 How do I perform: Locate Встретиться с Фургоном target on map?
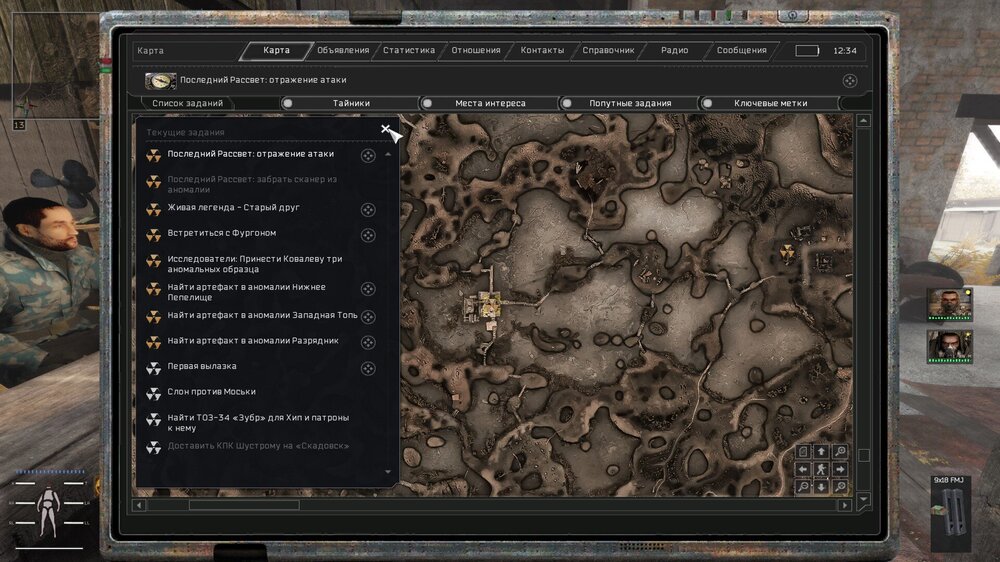point(368,235)
